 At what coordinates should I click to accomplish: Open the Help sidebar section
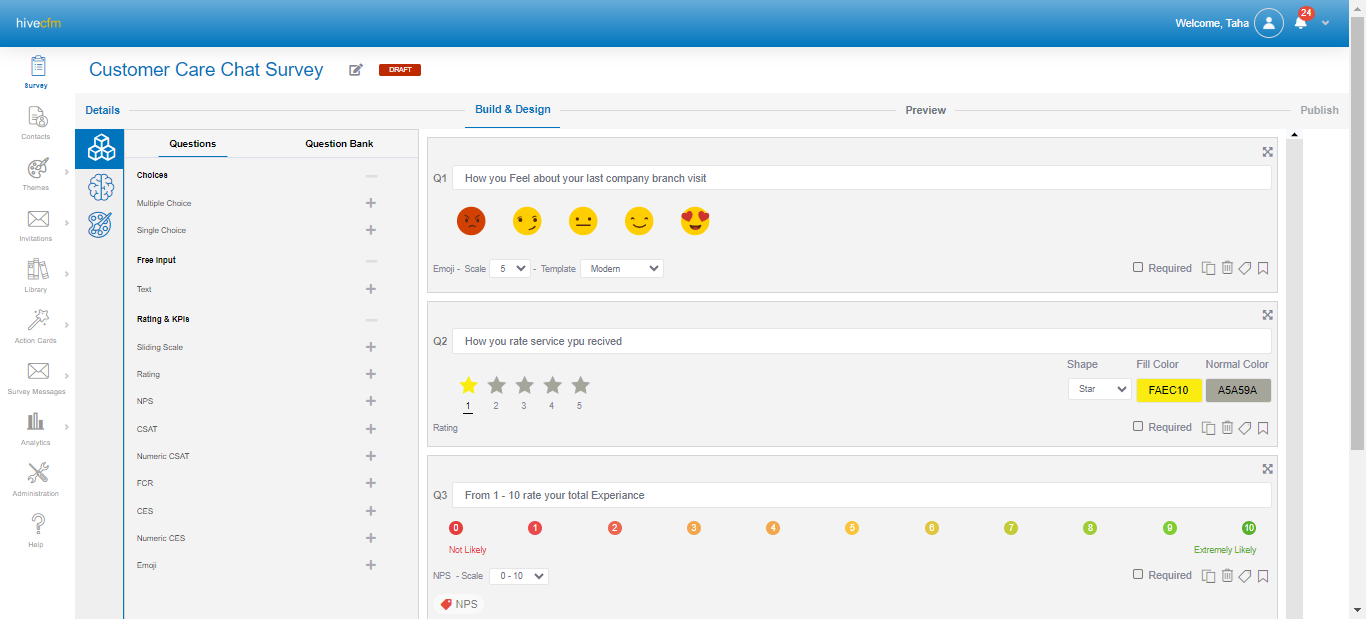point(36,531)
